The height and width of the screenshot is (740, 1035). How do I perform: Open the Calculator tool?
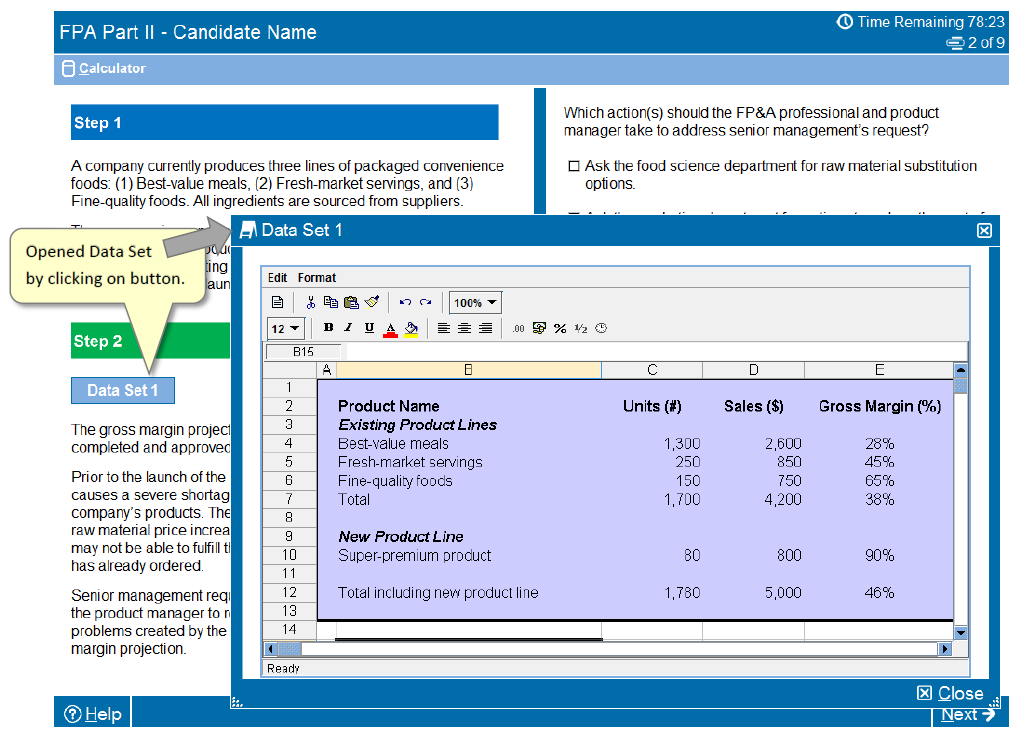pyautogui.click(x=104, y=69)
